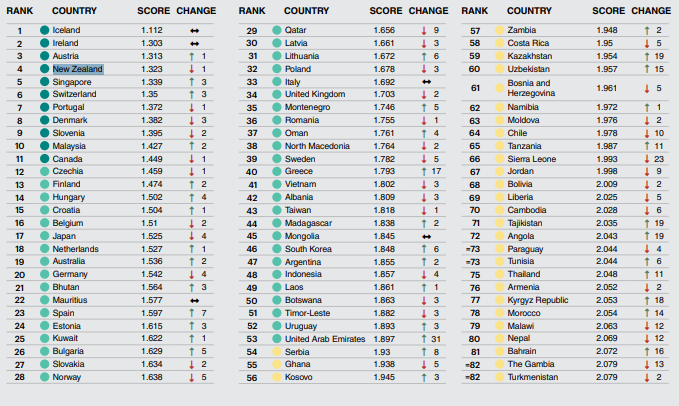
Task: Click the up arrow in Spain's row
Action: [x=191, y=313]
